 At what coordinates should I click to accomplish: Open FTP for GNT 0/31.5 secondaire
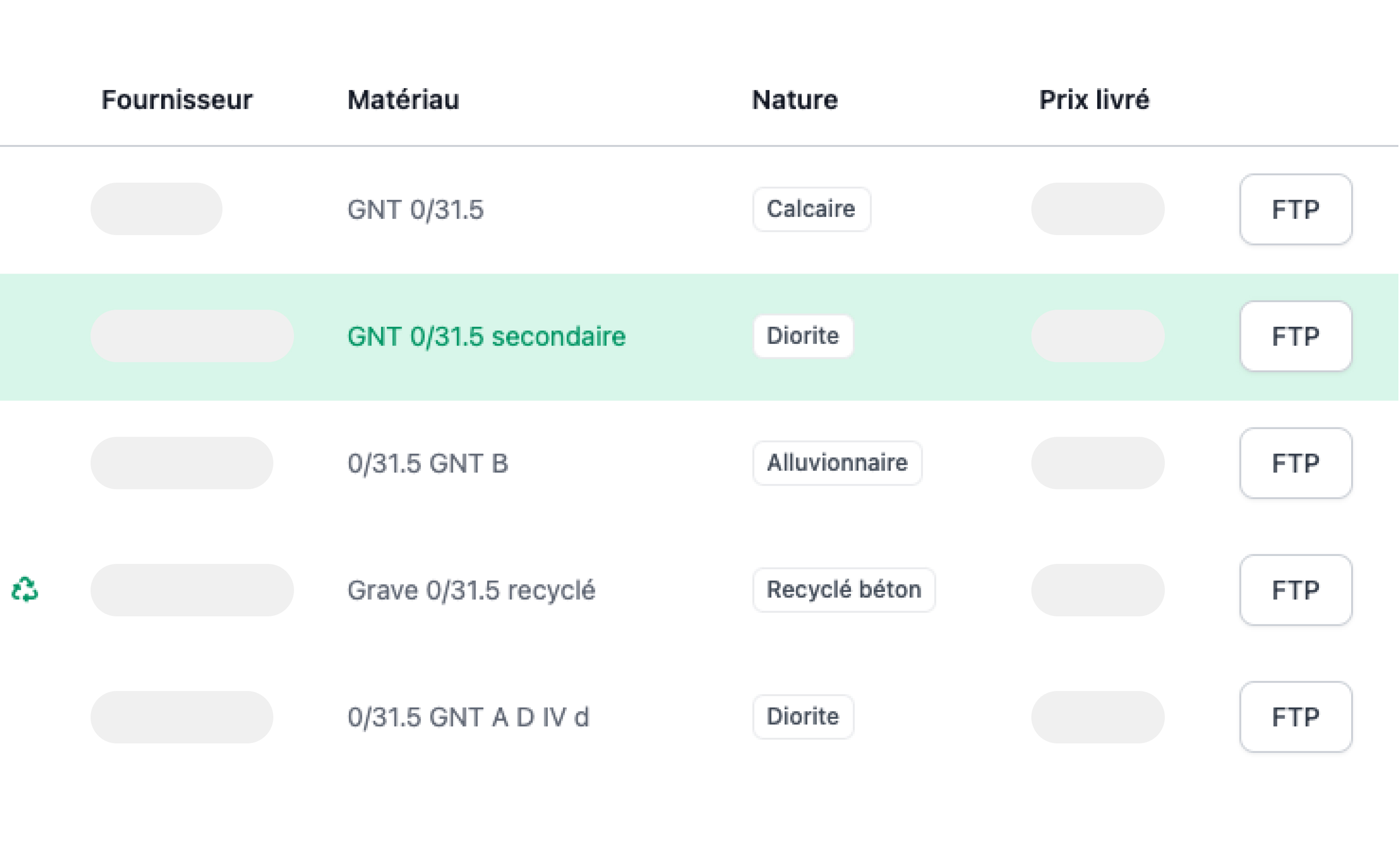(1296, 336)
